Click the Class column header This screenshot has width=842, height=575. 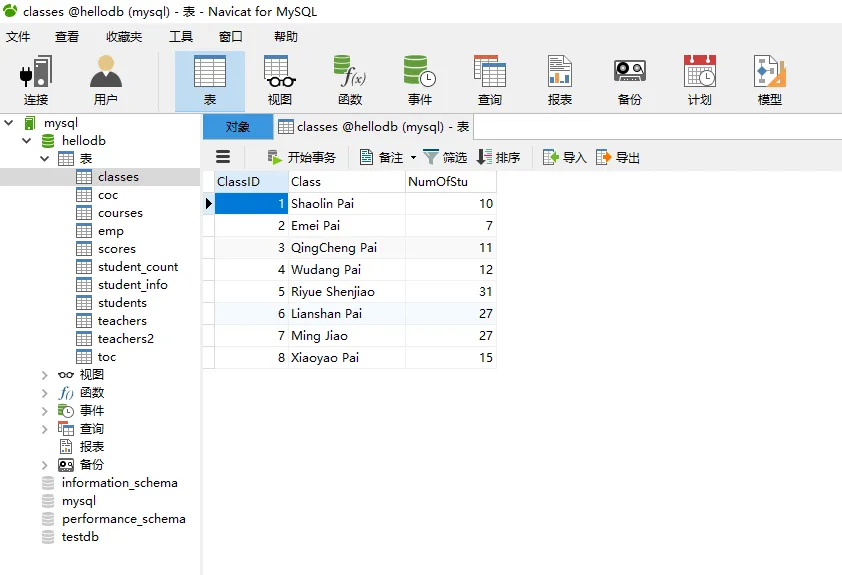pyautogui.click(x=347, y=181)
